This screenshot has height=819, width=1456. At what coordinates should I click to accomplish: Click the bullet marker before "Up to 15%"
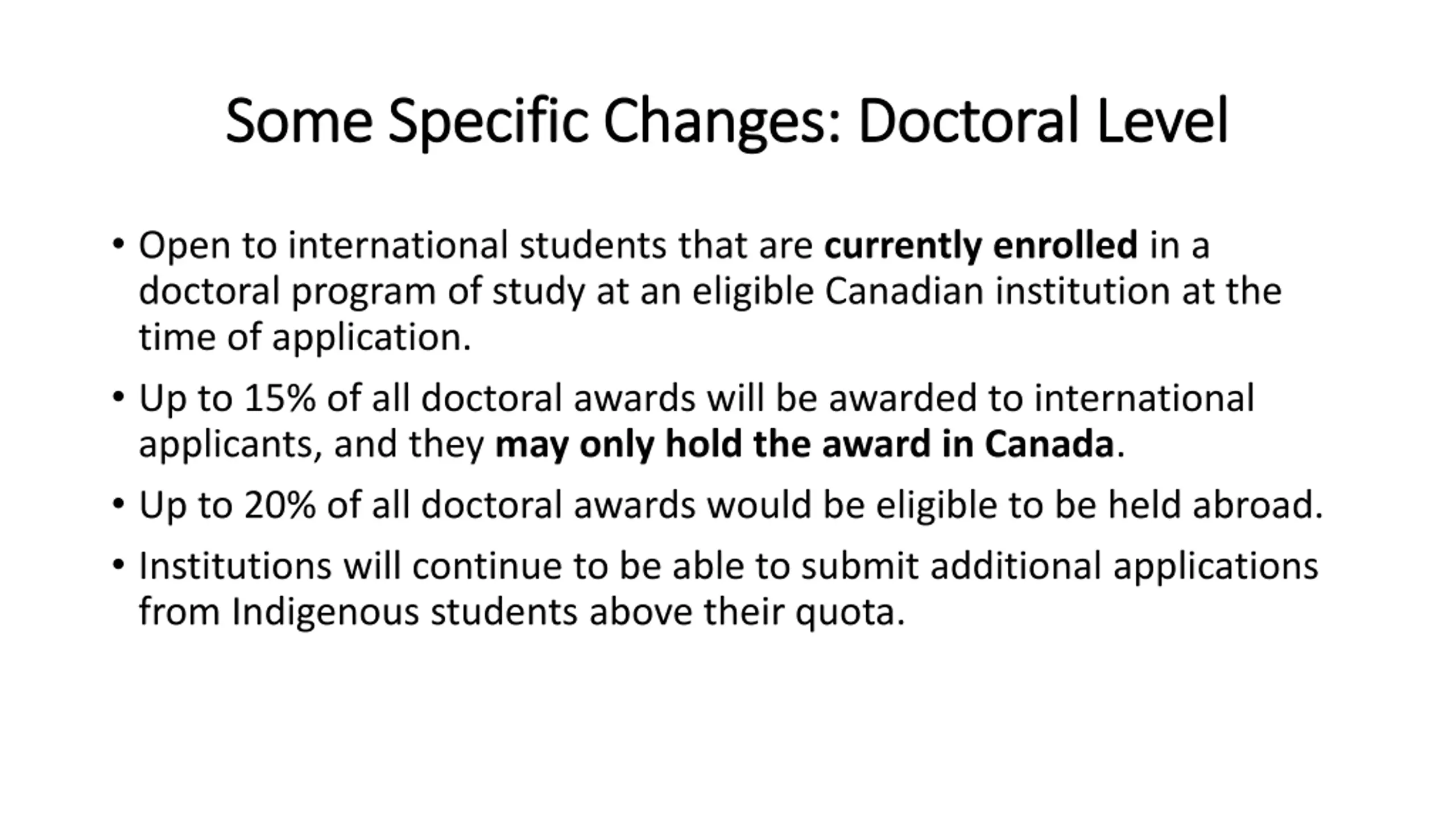point(118,397)
